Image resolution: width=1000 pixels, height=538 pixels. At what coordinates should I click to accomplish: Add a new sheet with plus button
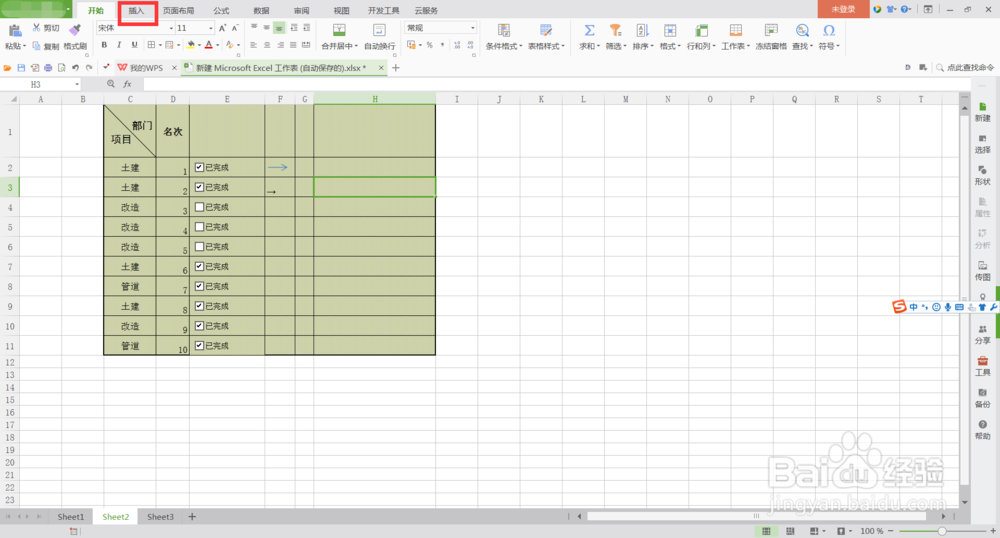[192, 516]
